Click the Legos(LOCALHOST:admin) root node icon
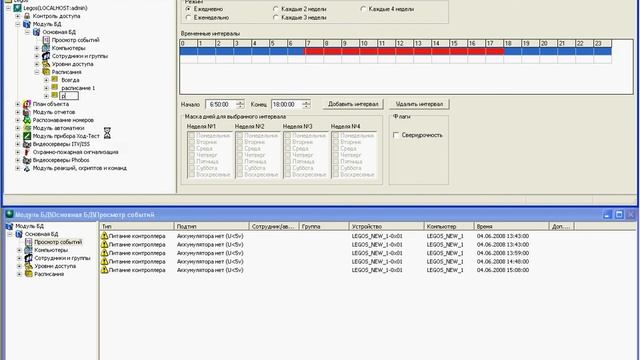Screen dimensions: 640x360 17,8
